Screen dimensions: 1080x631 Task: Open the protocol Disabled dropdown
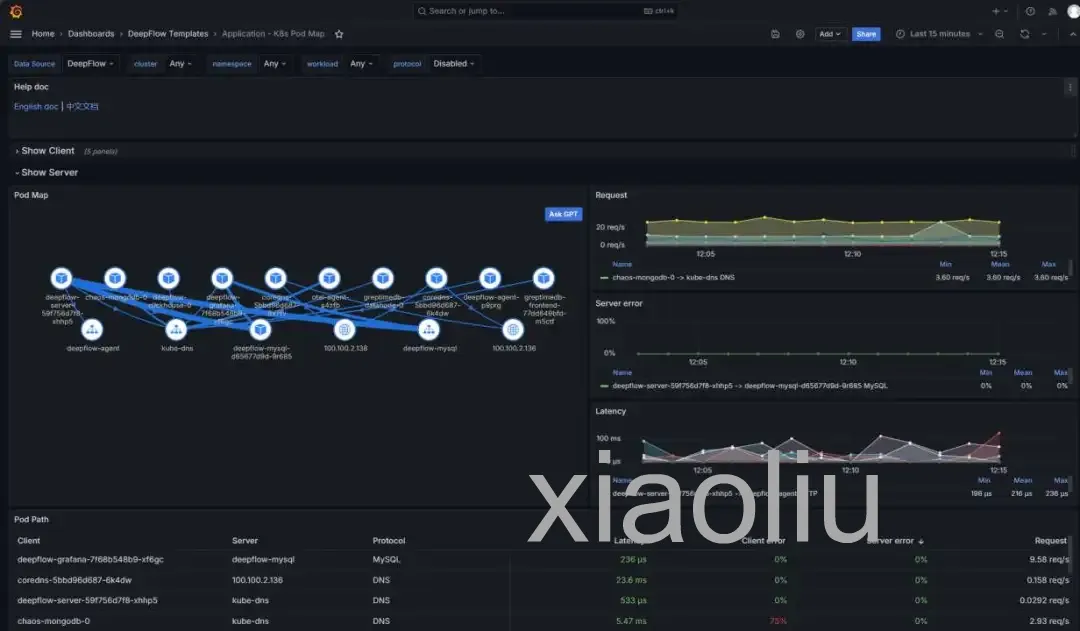[x=453, y=63]
